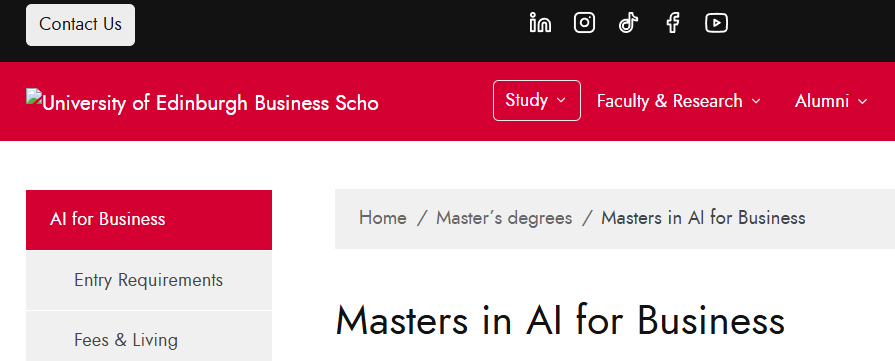Open the Facebook social icon
Viewport: 895px width, 361px height.
[672, 23]
